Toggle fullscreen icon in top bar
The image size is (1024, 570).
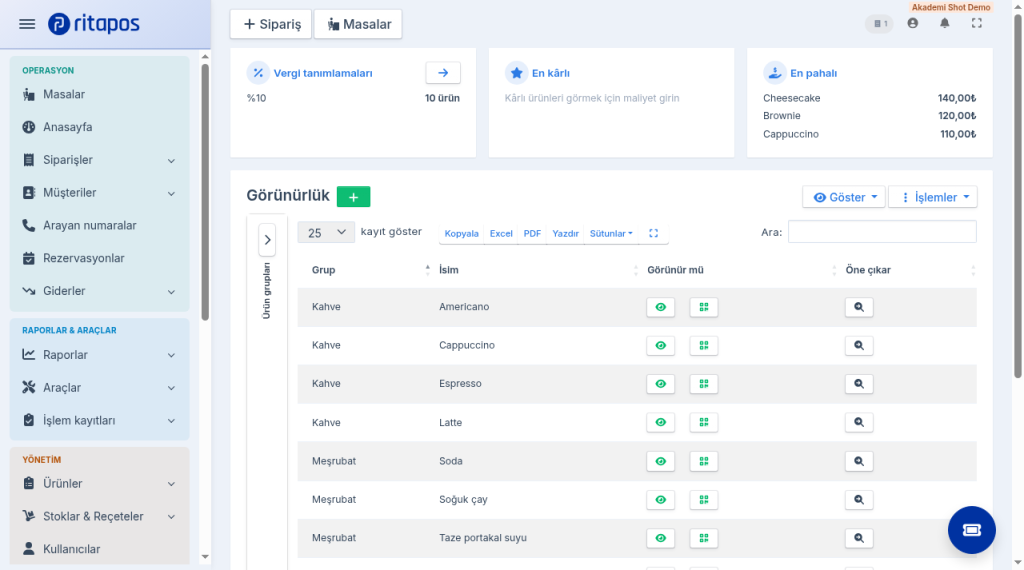(x=976, y=24)
